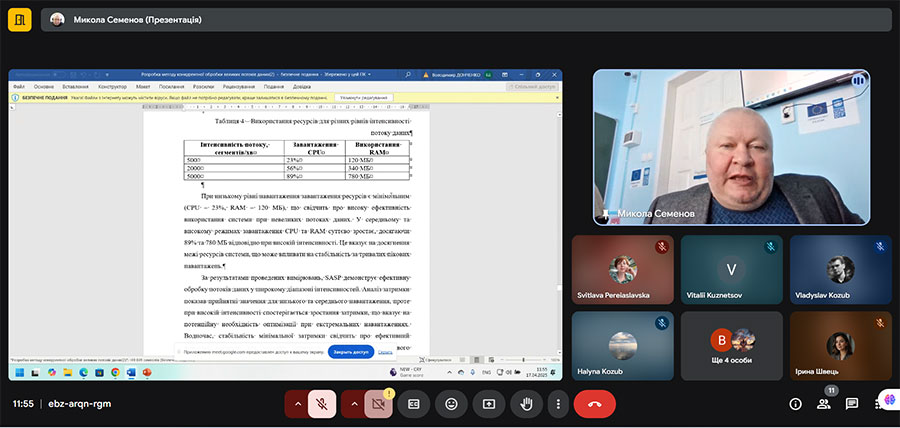Show the participants list panel
This screenshot has height=428, width=900.
(823, 404)
